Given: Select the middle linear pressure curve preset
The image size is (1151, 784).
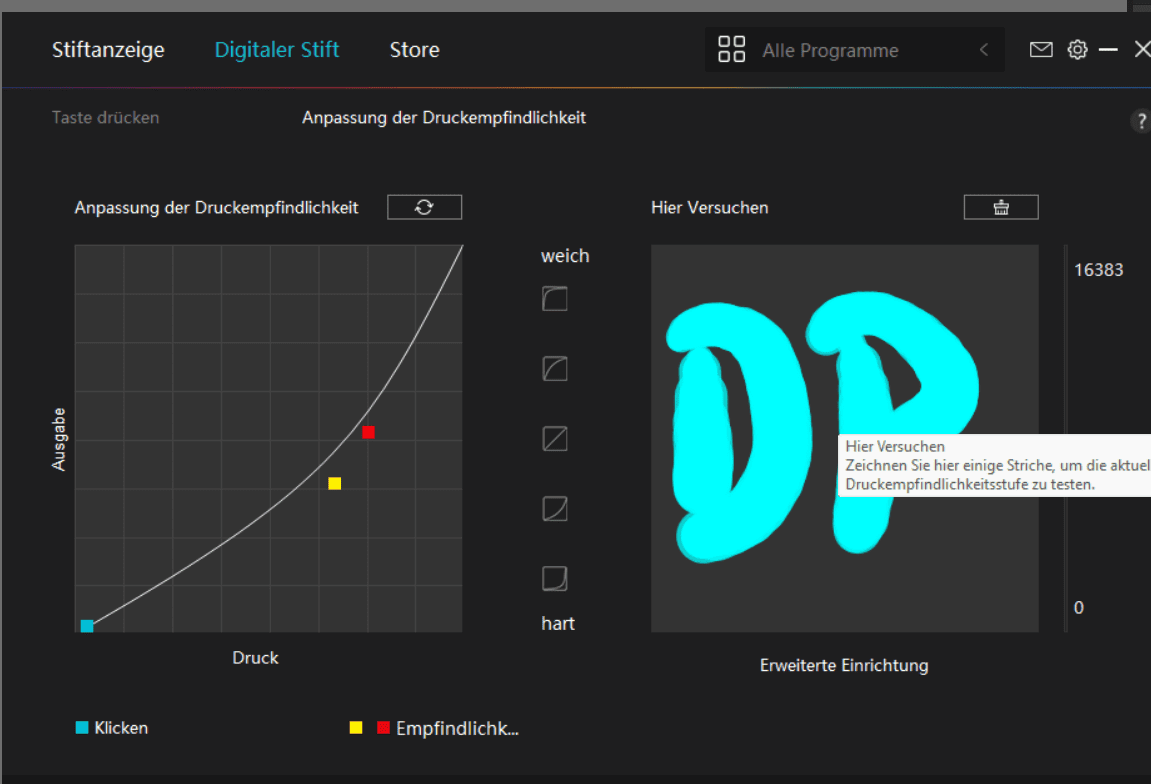Looking at the screenshot, I should [x=554, y=438].
